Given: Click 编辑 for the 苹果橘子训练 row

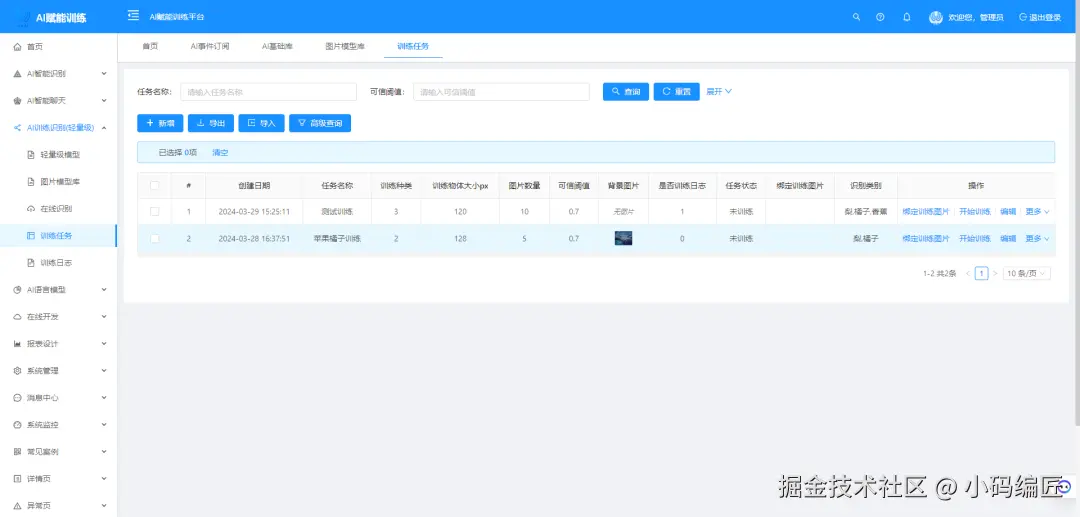Looking at the screenshot, I should (x=1008, y=239).
